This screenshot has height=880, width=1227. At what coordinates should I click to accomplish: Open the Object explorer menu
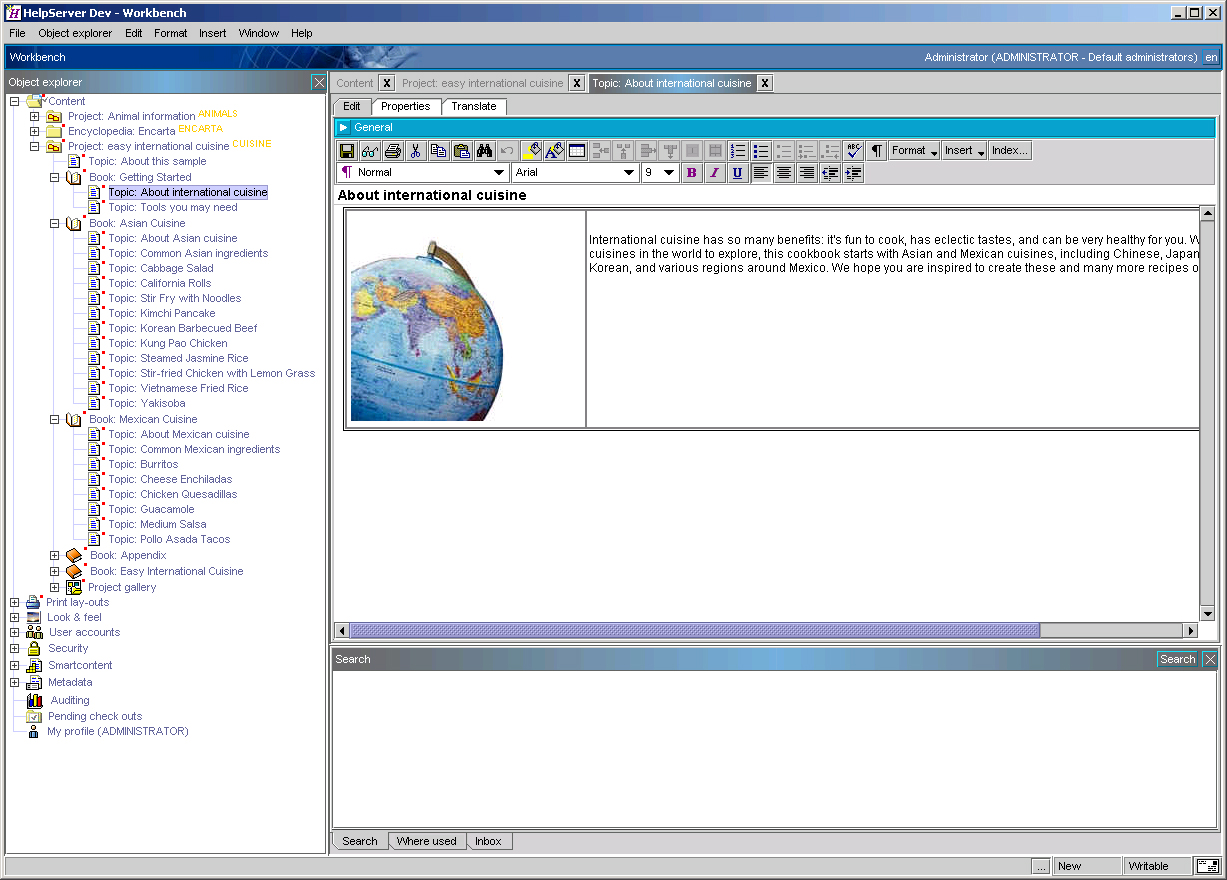(75, 33)
